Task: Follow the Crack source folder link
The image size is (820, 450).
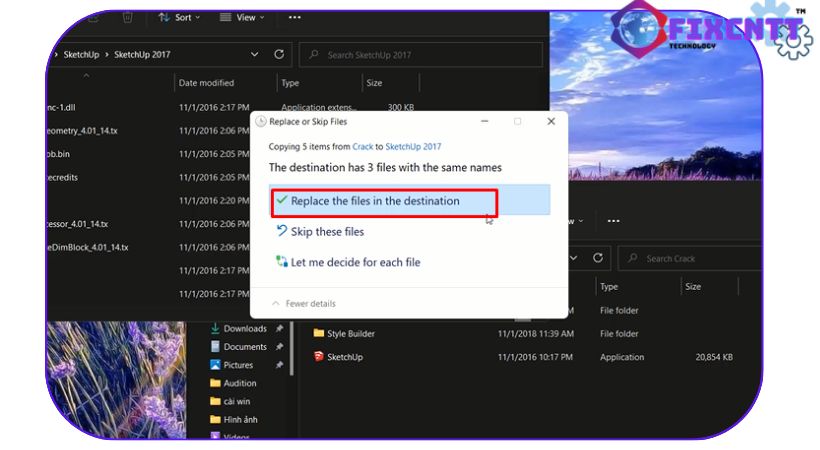Action: coord(362,146)
